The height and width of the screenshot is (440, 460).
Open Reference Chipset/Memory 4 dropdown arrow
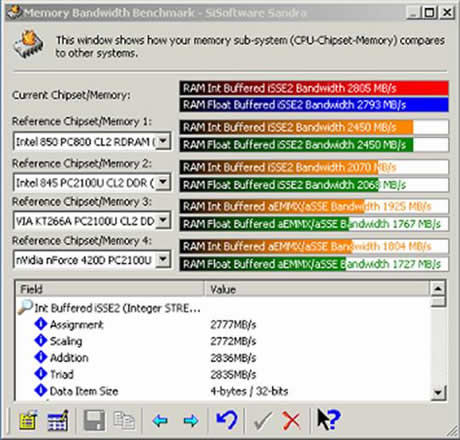pos(163,259)
